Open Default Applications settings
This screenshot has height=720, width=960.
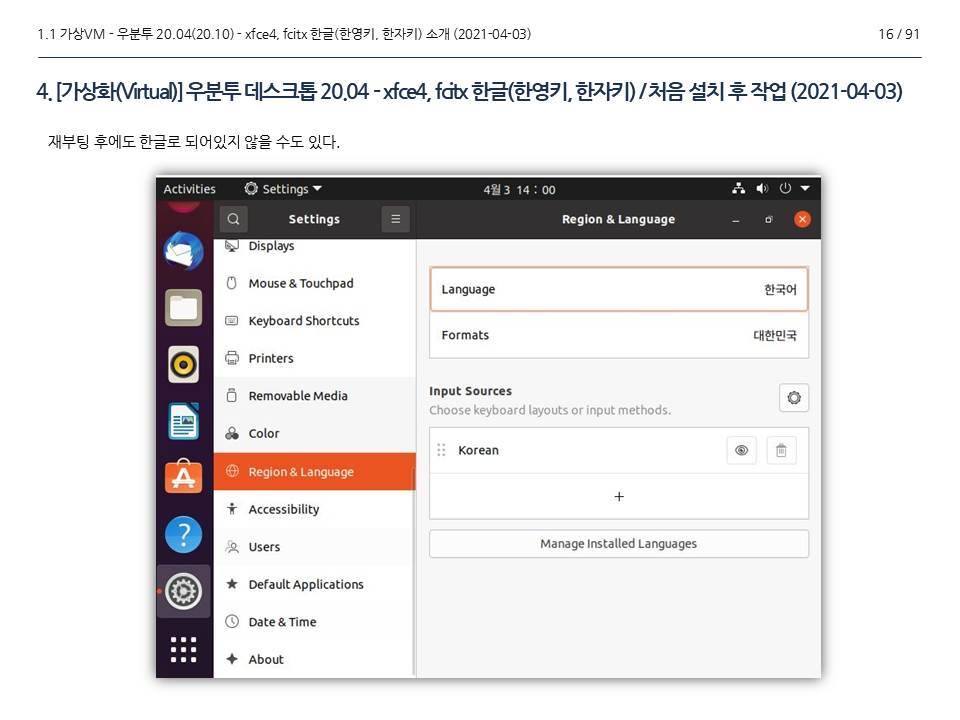coord(315,585)
